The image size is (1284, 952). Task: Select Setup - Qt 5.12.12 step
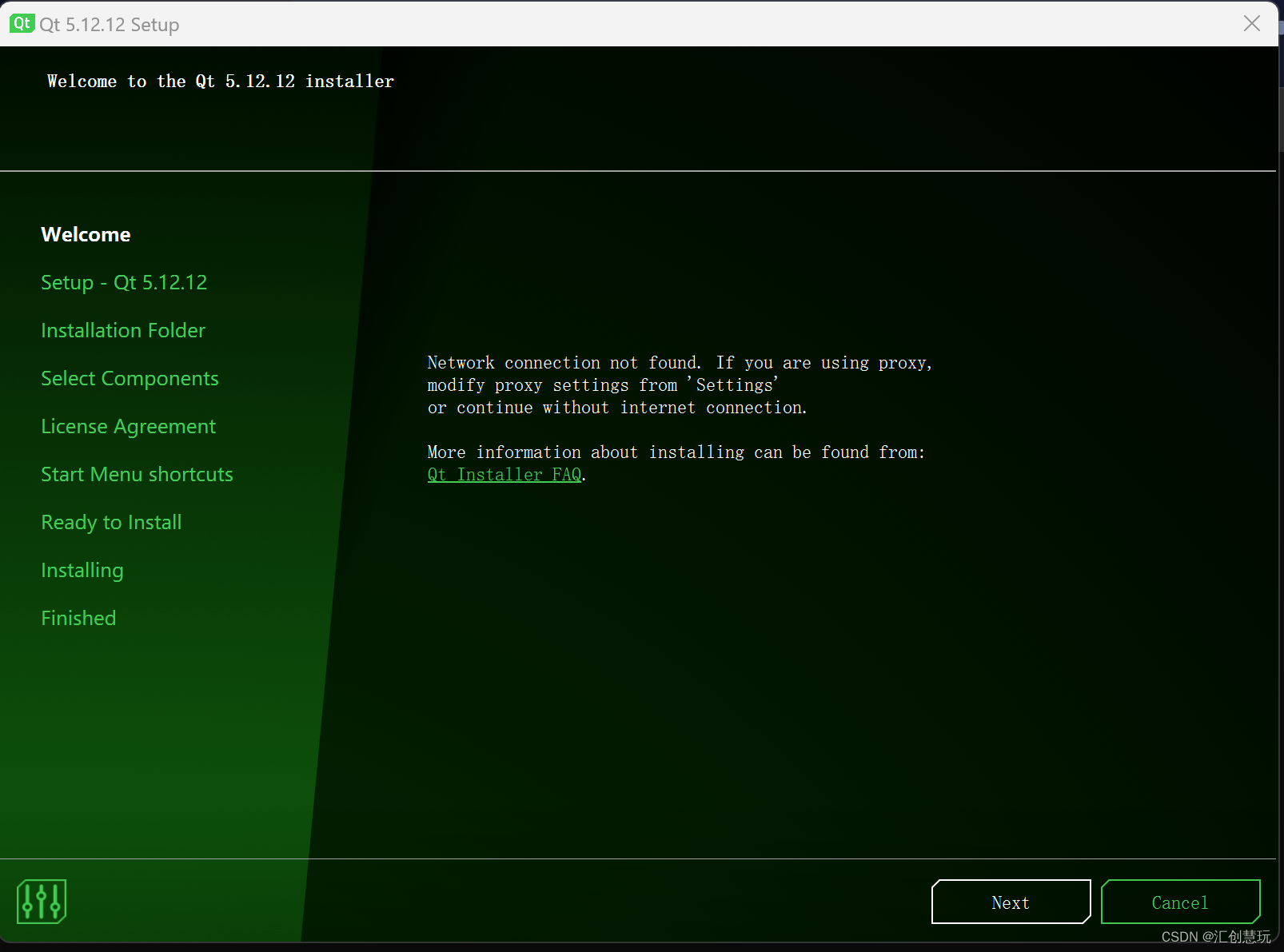[x=124, y=282]
